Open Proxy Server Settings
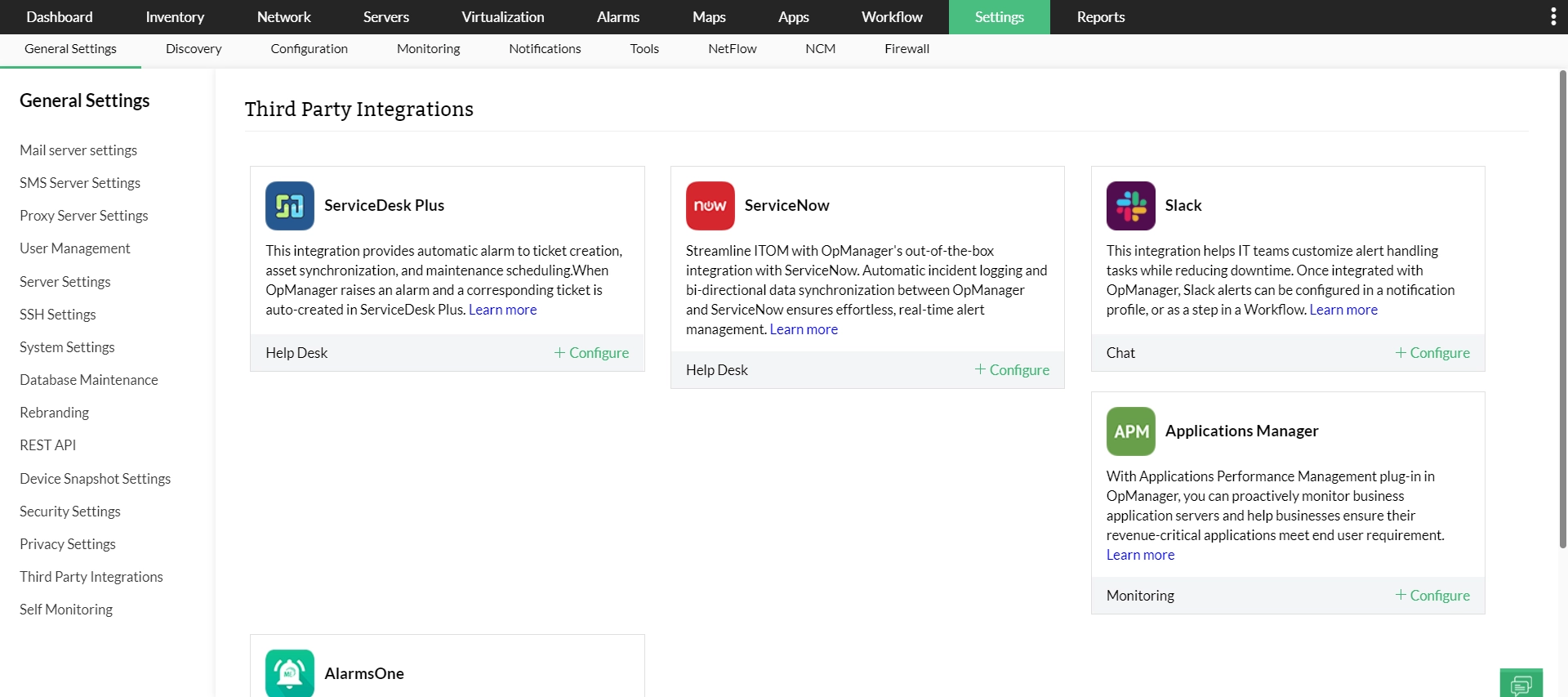This screenshot has height=697, width=1568. click(84, 216)
